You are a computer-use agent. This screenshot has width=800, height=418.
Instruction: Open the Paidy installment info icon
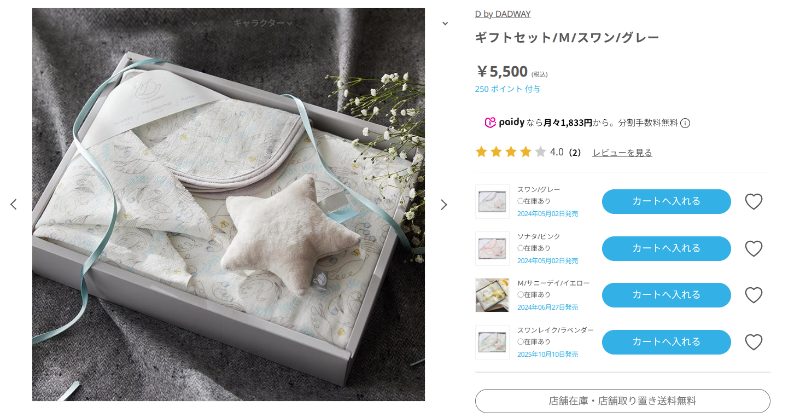(685, 123)
